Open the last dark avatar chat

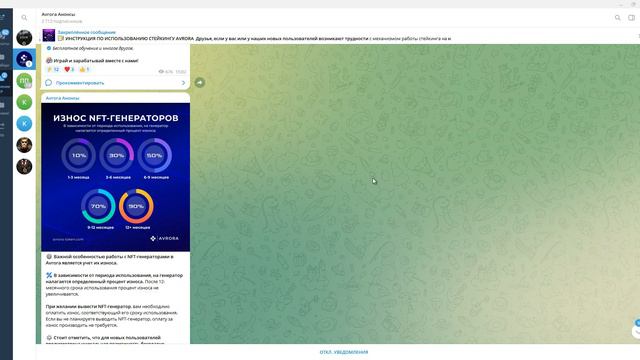[x=24, y=167]
